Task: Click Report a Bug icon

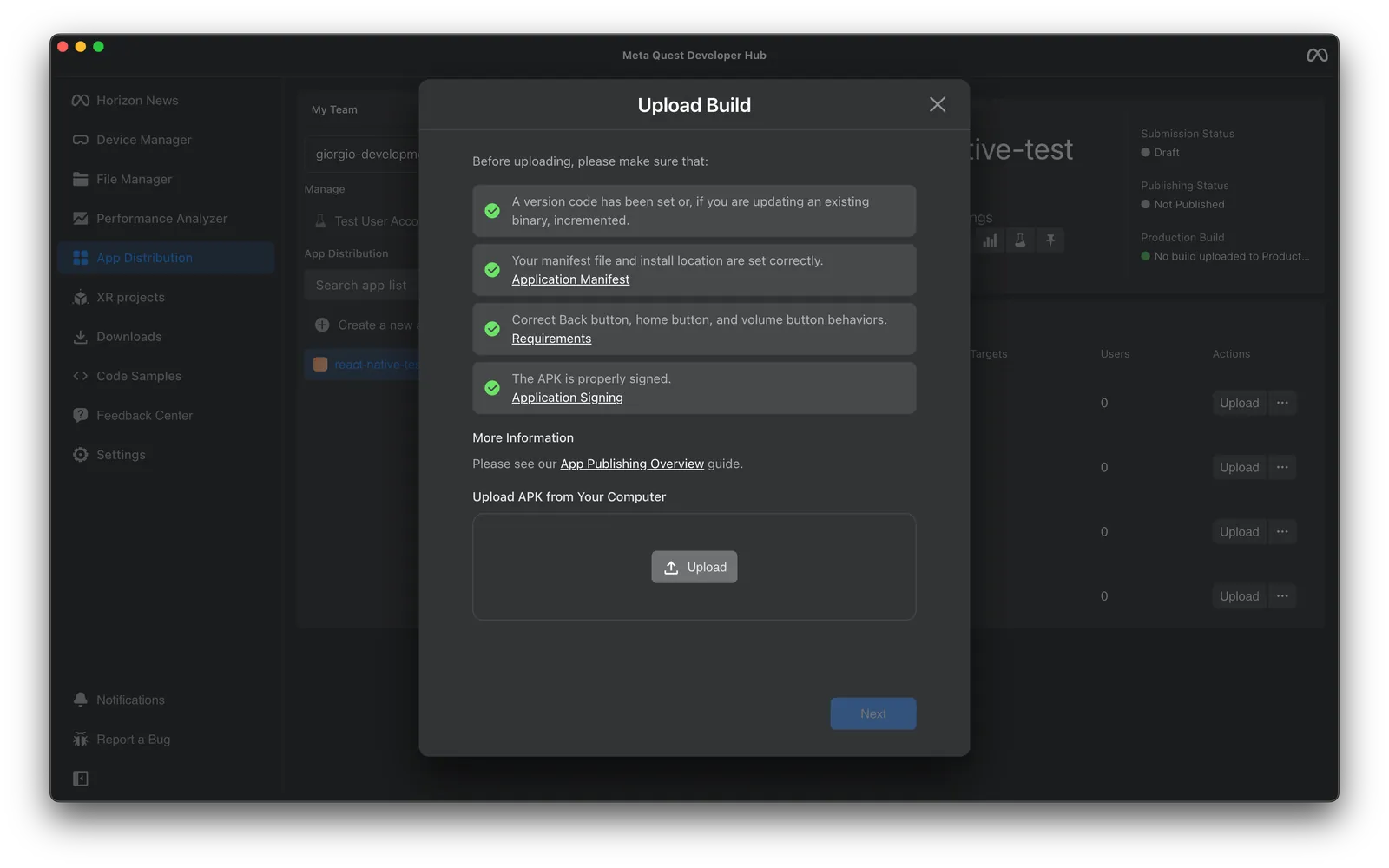Action: 81,740
